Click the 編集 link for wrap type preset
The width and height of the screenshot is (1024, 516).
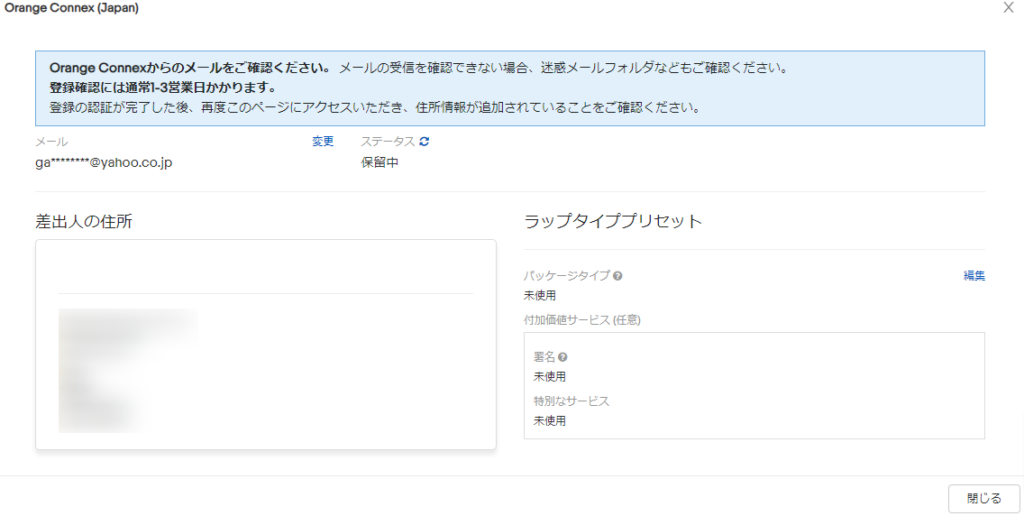(974, 276)
